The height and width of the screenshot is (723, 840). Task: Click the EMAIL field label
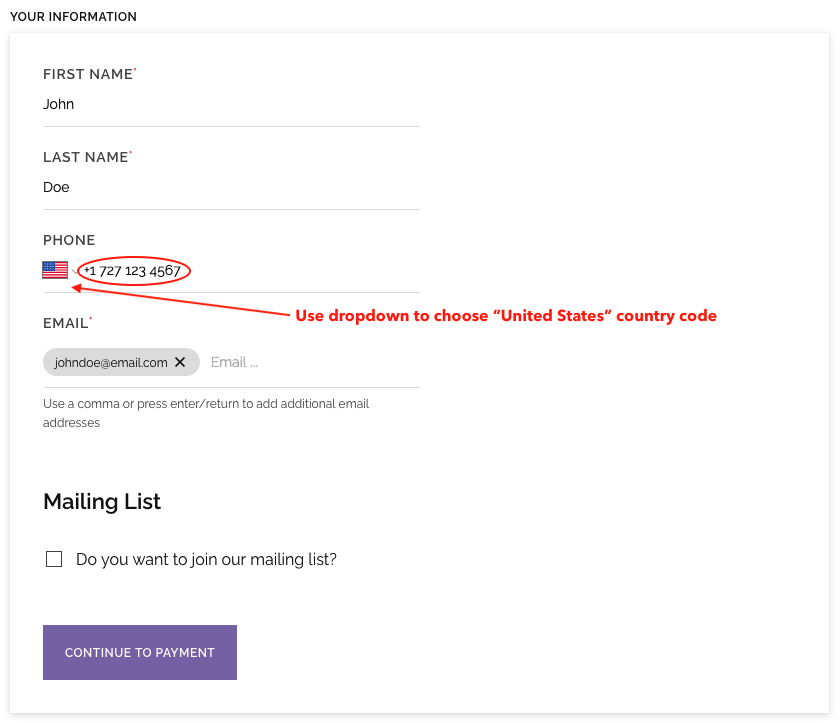(x=65, y=323)
